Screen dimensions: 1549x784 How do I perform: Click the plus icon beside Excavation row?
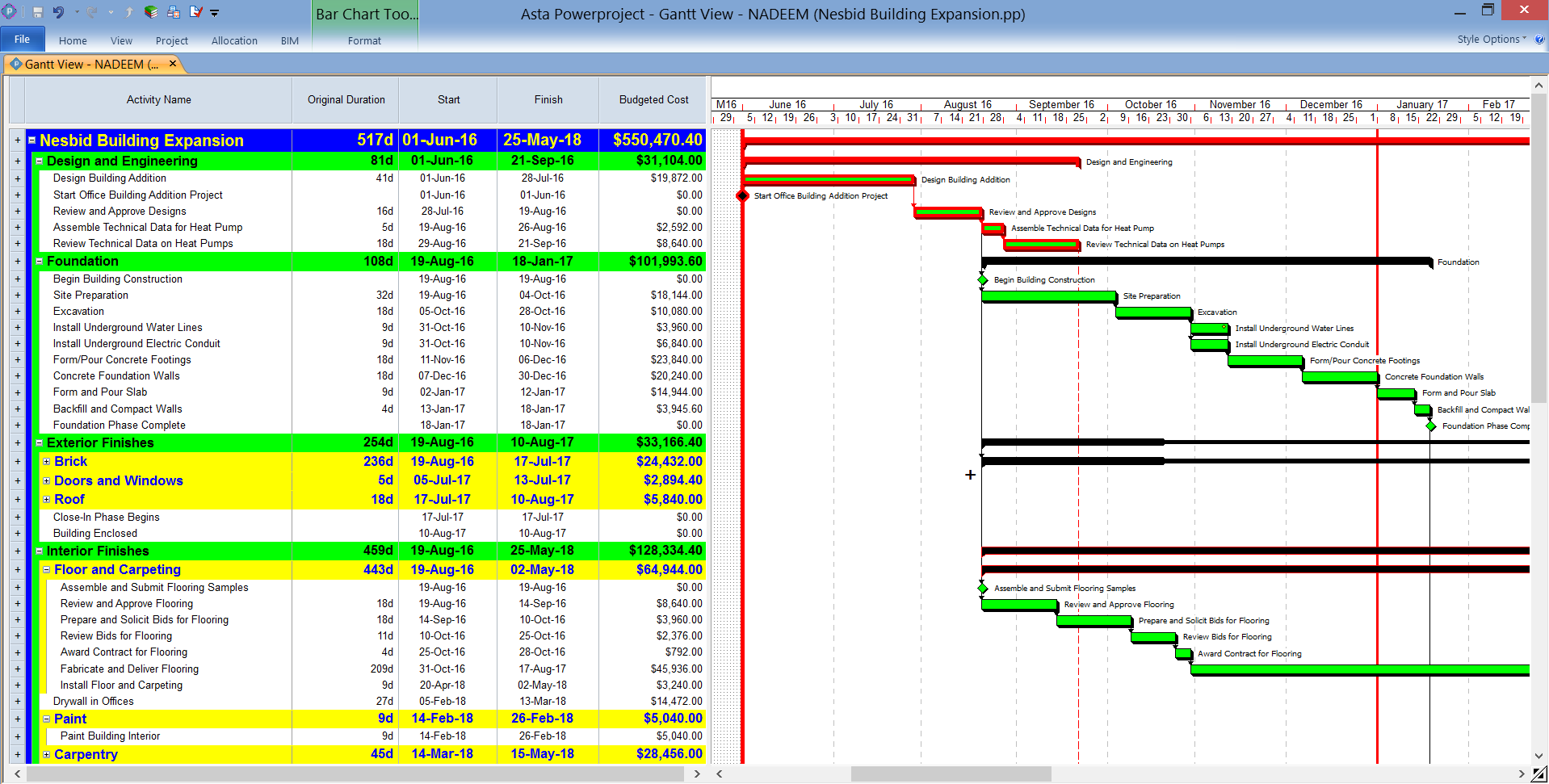(17, 311)
